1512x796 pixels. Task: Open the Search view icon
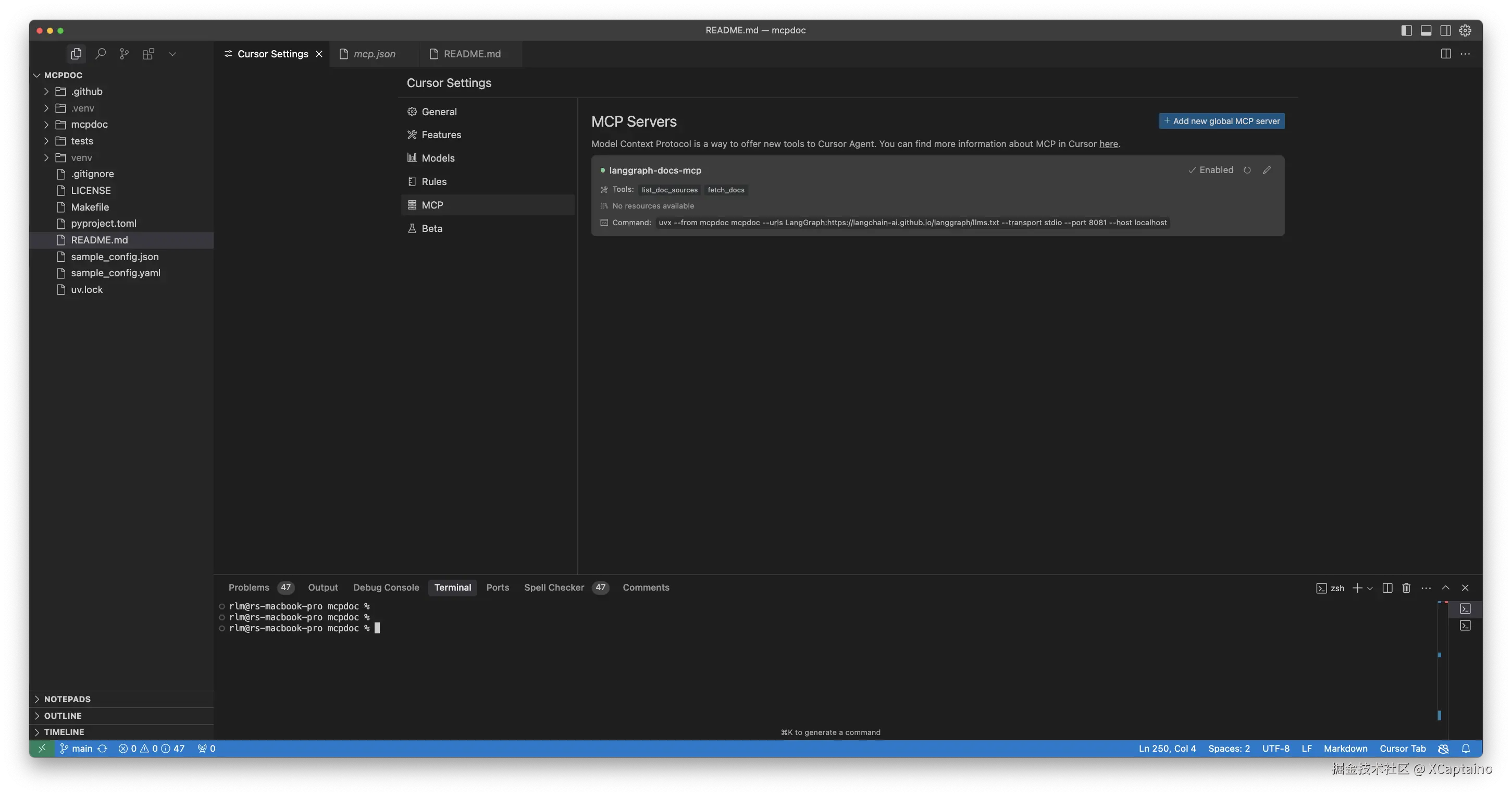click(101, 54)
